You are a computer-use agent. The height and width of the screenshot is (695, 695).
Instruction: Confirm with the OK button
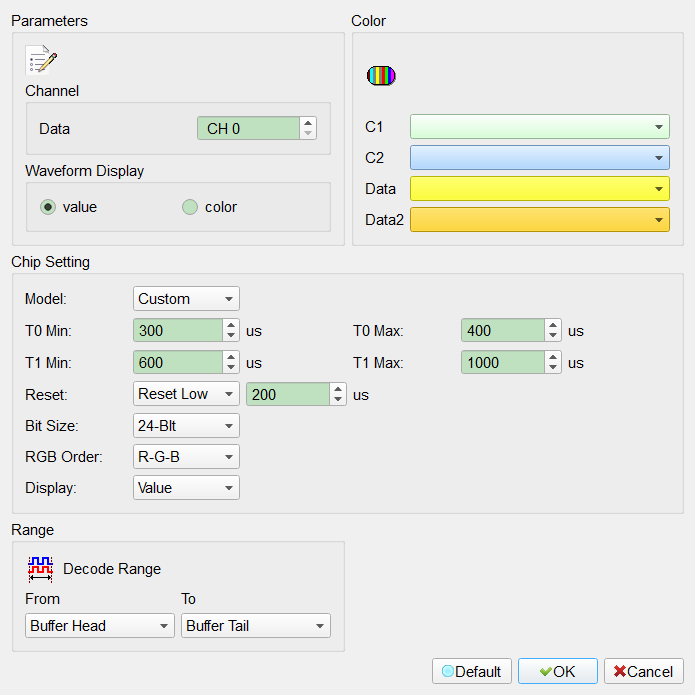pyautogui.click(x=558, y=671)
